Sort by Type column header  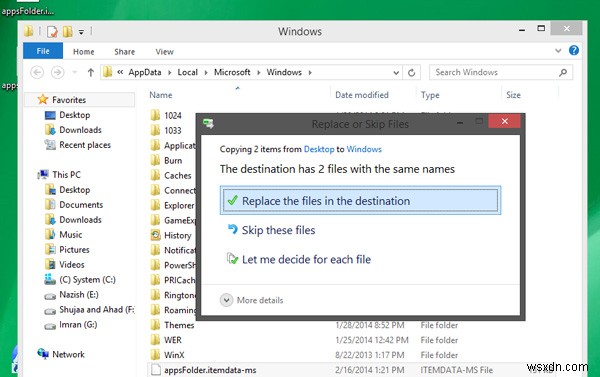430,95
